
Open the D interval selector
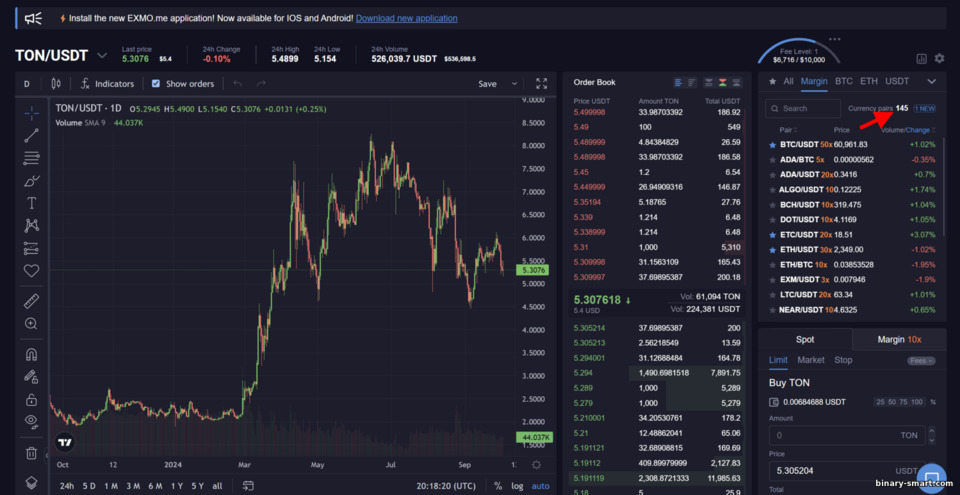(x=27, y=84)
